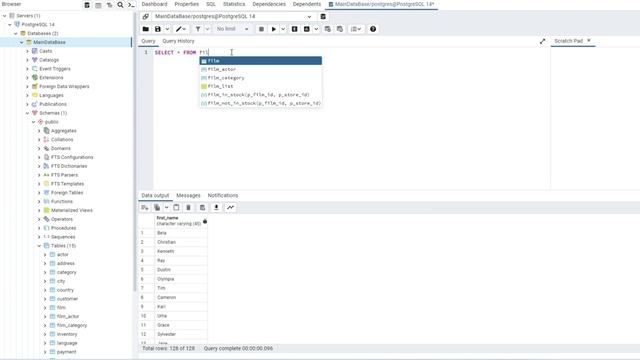Click the Save Data Changes icon
The height and width of the screenshot is (360, 640).
tap(202, 207)
